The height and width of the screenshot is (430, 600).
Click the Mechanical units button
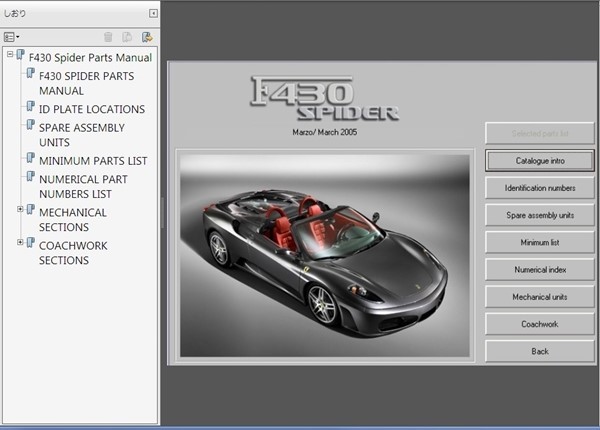[540, 297]
